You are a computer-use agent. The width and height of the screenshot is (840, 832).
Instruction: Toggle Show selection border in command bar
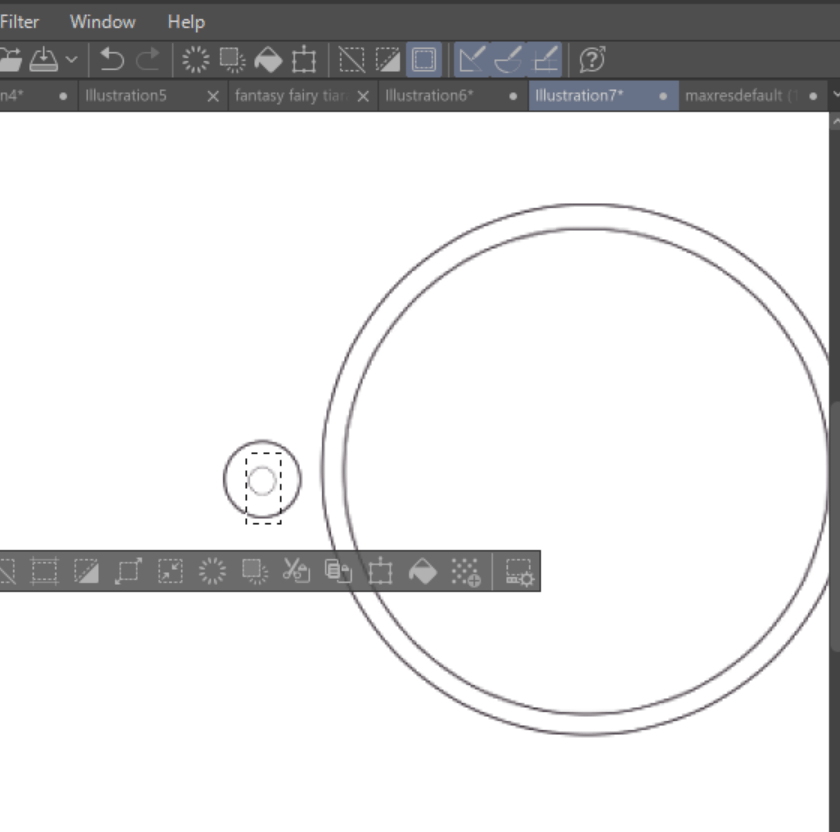[424, 60]
